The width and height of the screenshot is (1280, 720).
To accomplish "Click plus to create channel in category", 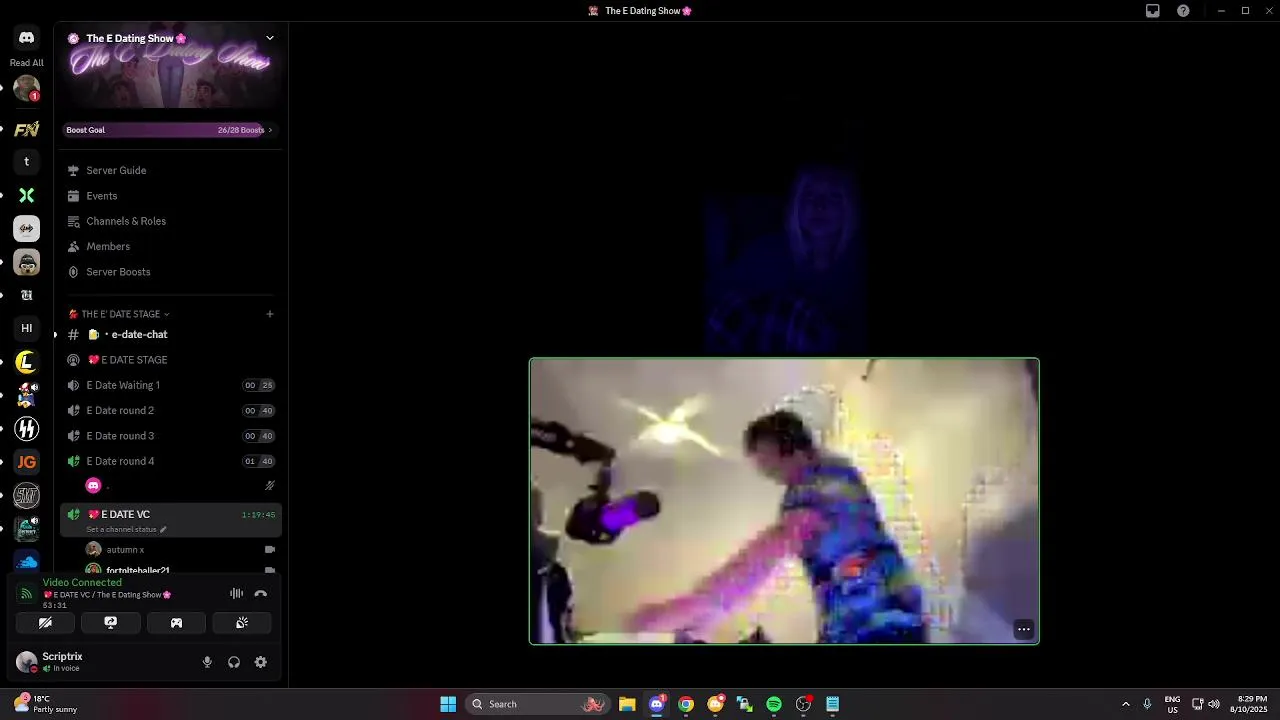I will point(270,314).
